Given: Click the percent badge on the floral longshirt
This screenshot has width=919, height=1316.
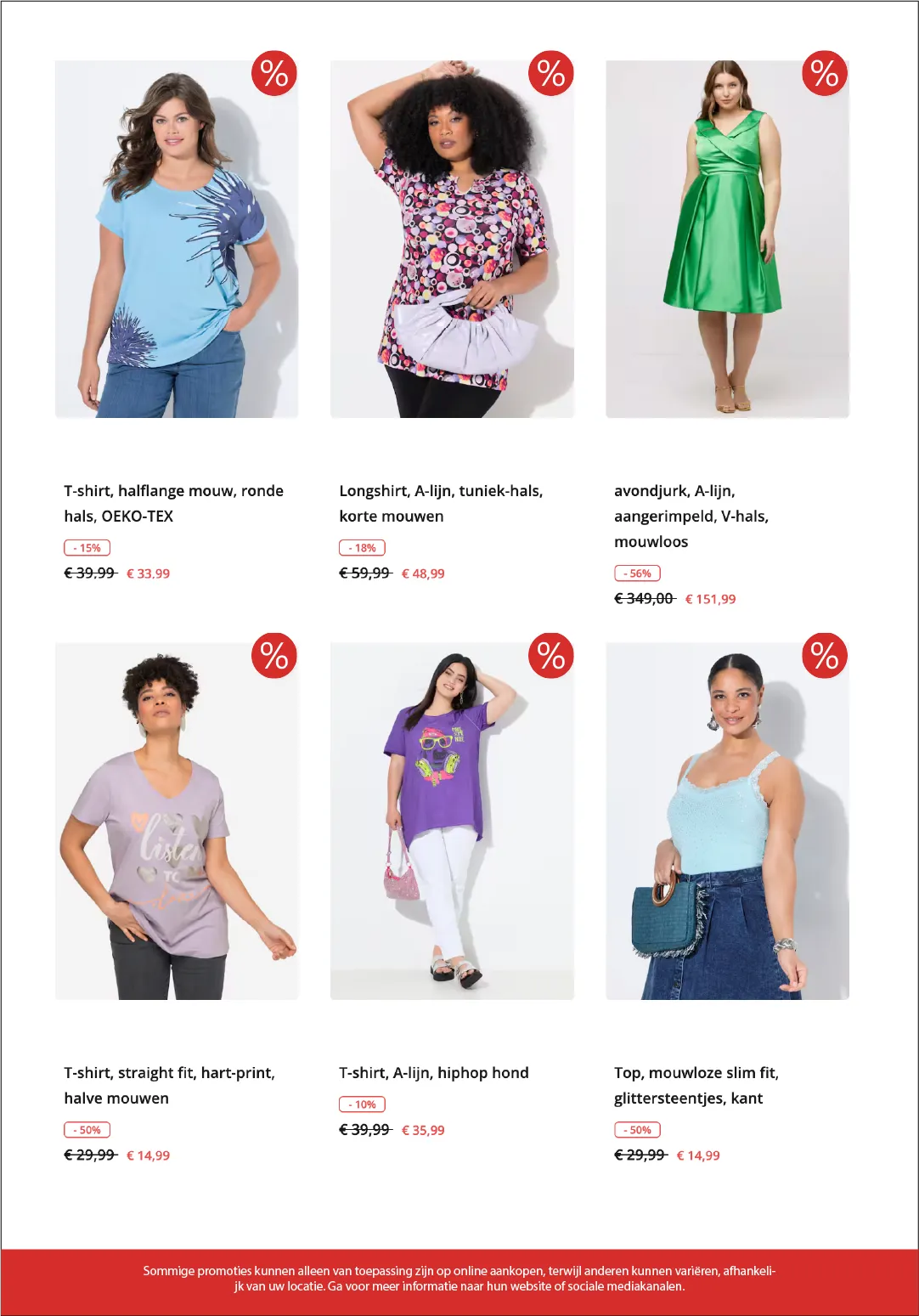Looking at the screenshot, I should [x=551, y=73].
